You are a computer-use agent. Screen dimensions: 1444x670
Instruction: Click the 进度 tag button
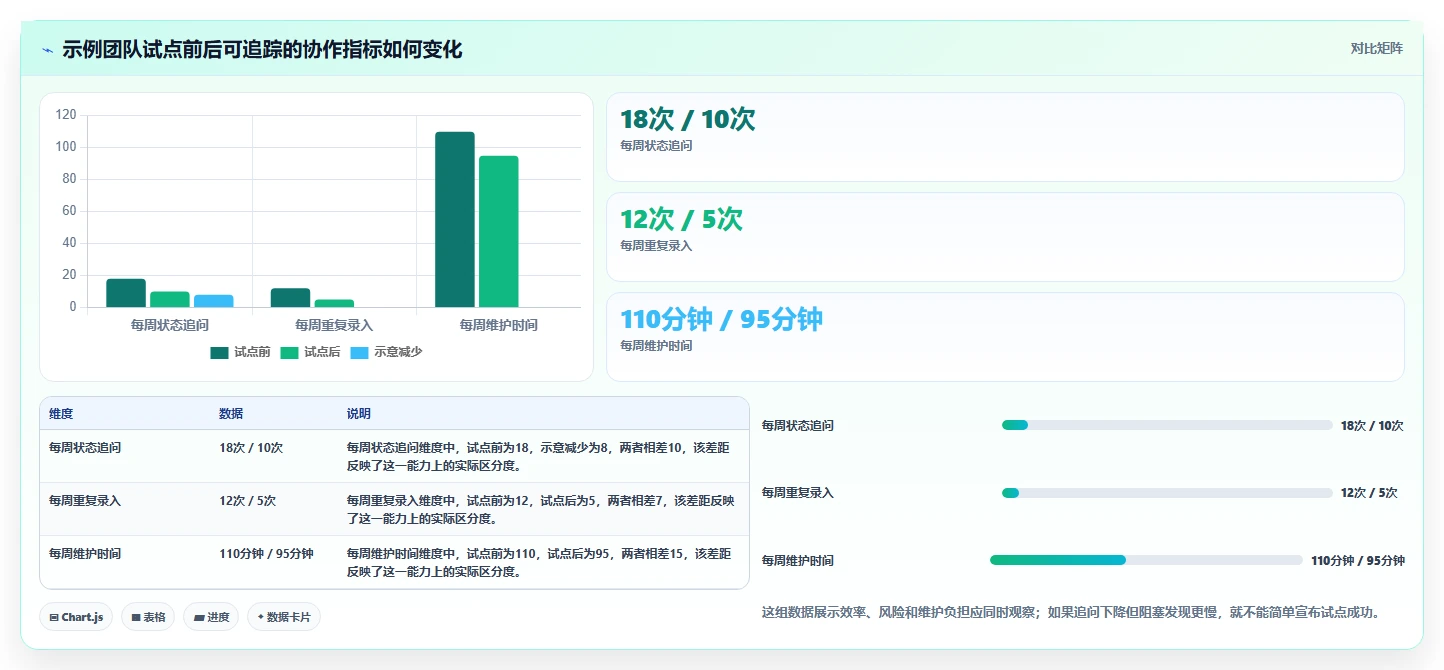tap(211, 617)
